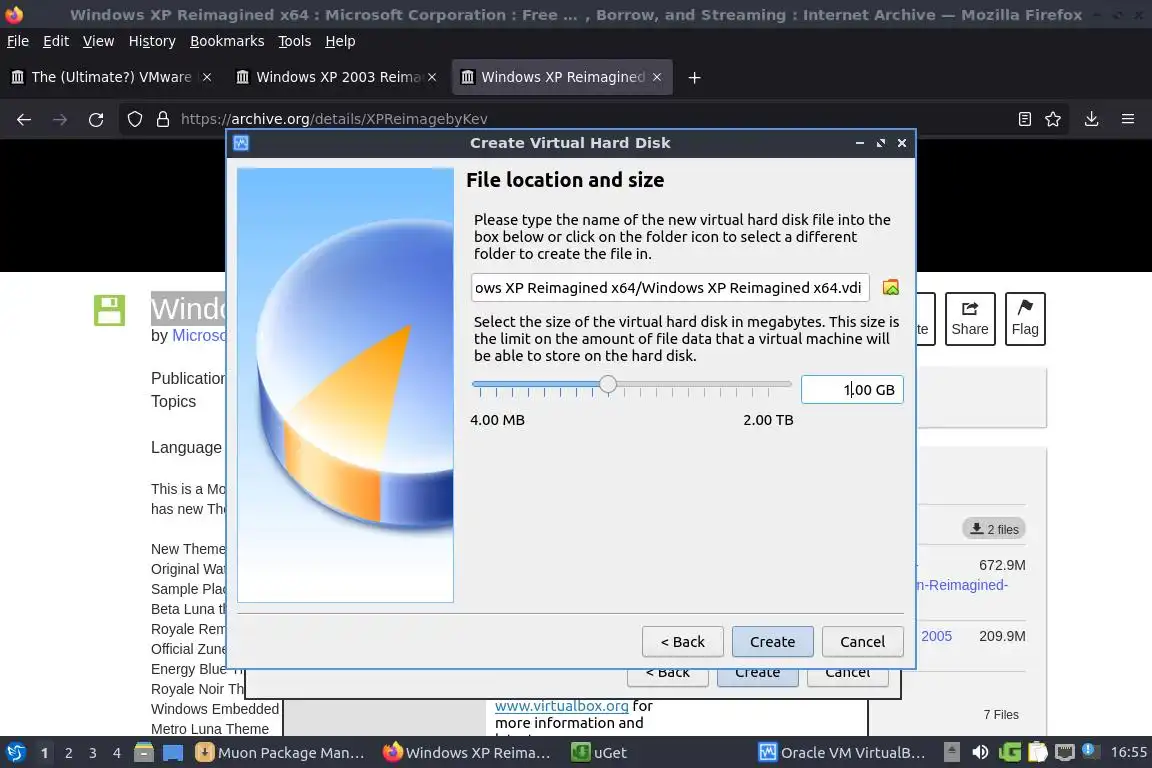Close the Windows XP Reimagined tab

tap(657, 77)
